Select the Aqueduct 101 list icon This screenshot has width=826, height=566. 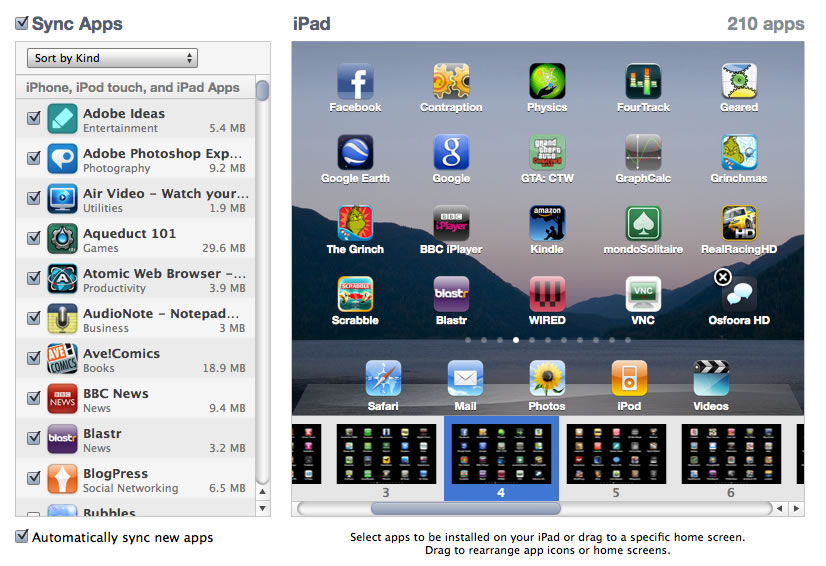tap(62, 238)
